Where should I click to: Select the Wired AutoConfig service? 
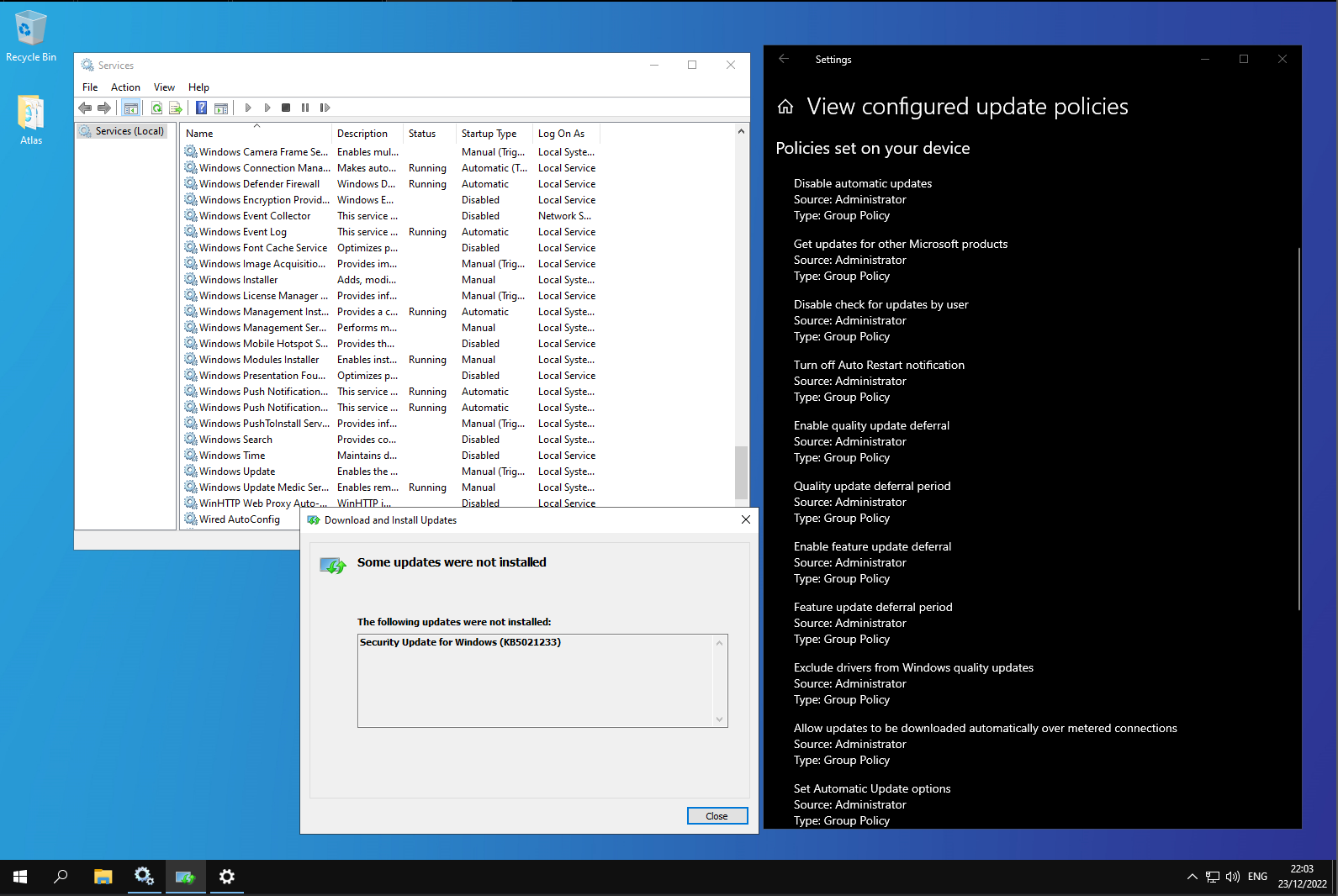point(240,519)
